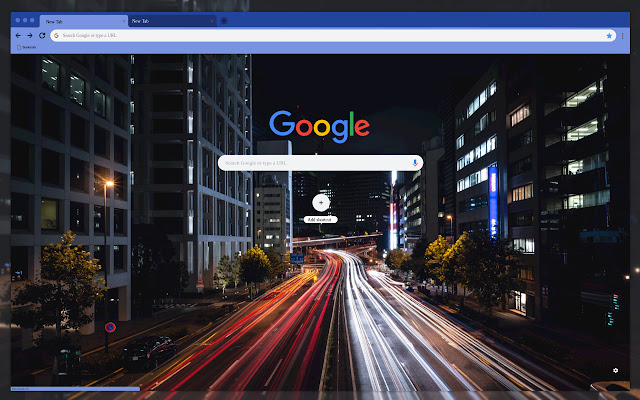Open the bookmark in the bookmarks bar
The width and height of the screenshot is (640, 400).
point(27,47)
